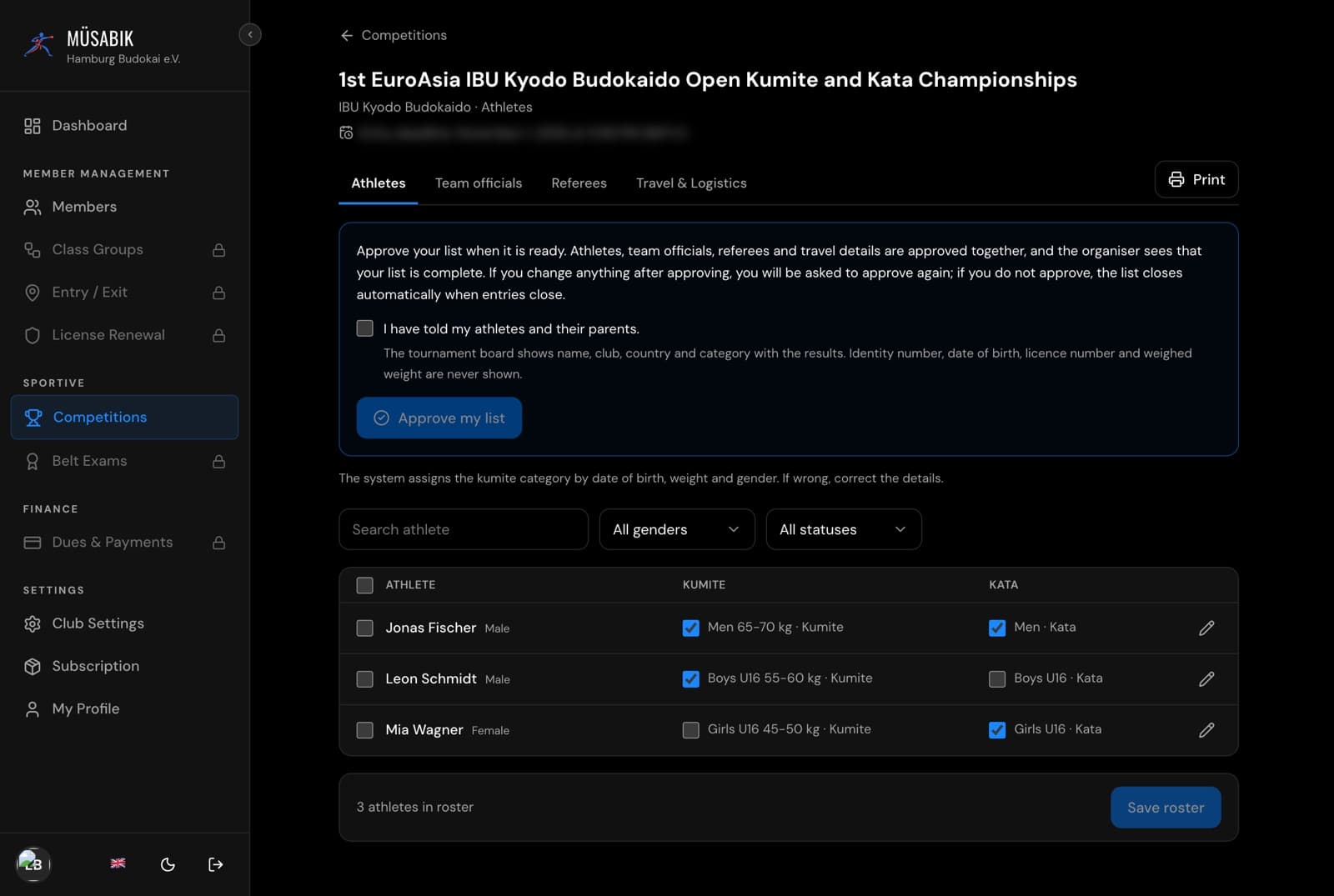Click the Print button
This screenshot has height=896, width=1334.
click(1196, 179)
